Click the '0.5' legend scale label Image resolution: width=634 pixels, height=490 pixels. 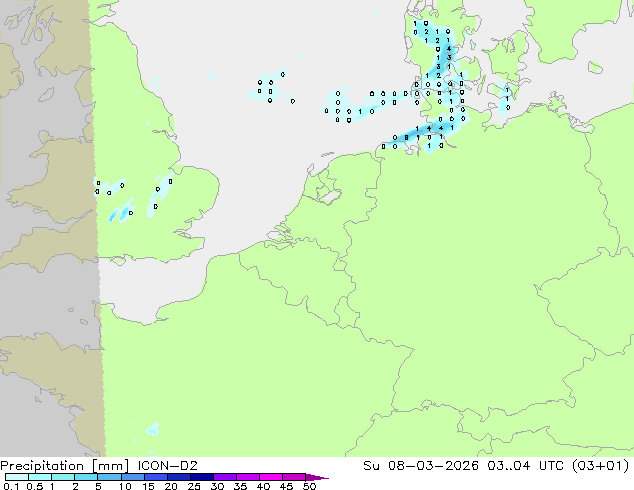pos(35,486)
